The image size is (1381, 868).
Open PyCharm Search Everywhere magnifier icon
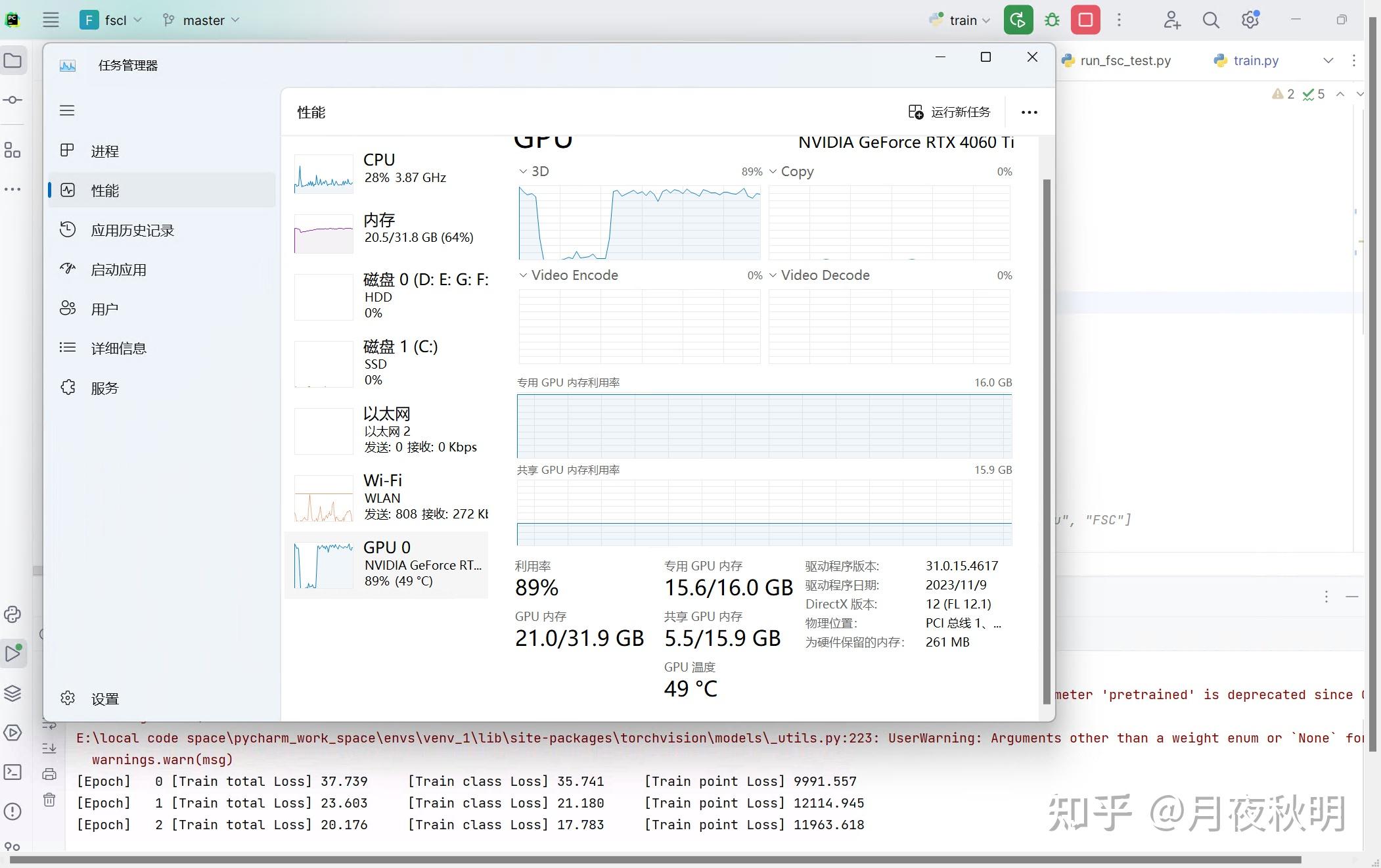tap(1210, 20)
